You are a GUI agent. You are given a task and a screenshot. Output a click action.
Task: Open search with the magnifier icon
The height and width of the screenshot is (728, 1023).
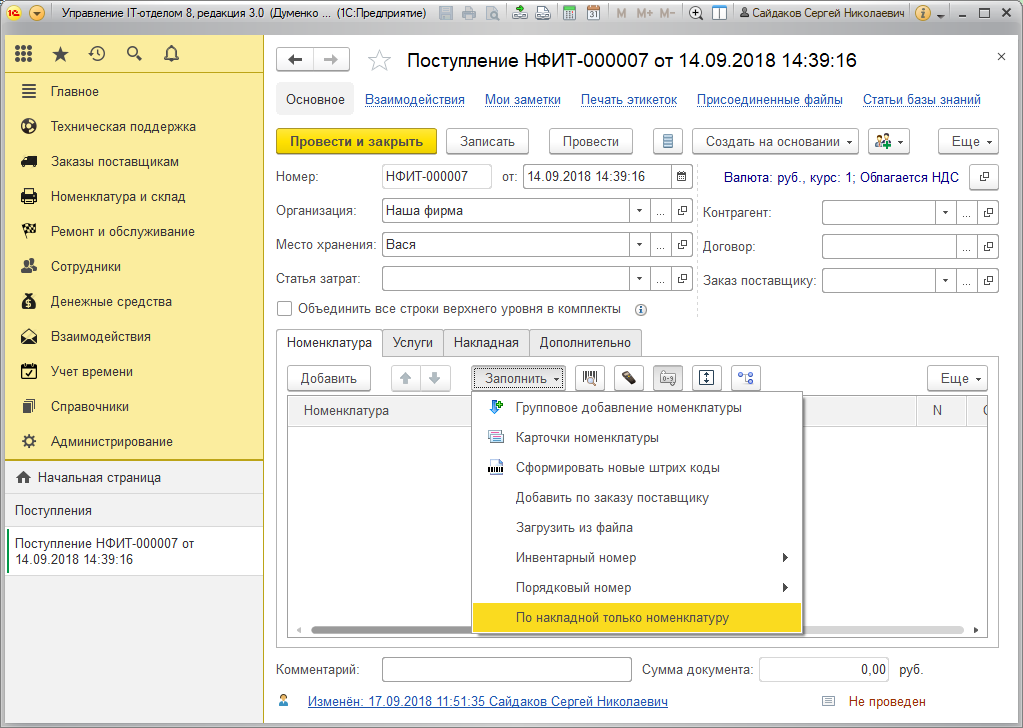[x=134, y=54]
